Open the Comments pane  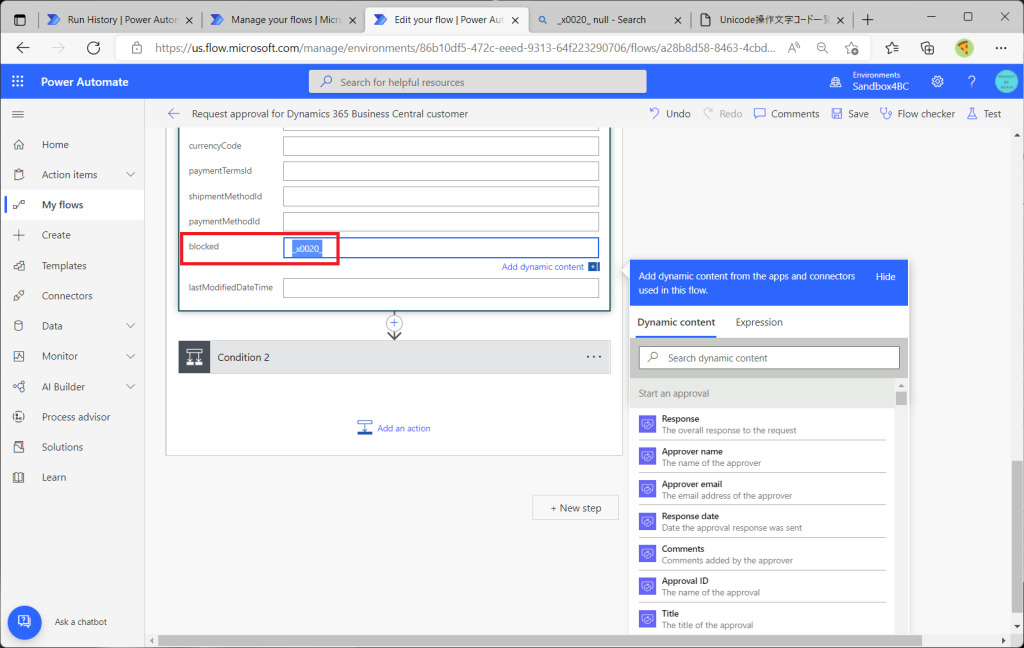coord(786,114)
